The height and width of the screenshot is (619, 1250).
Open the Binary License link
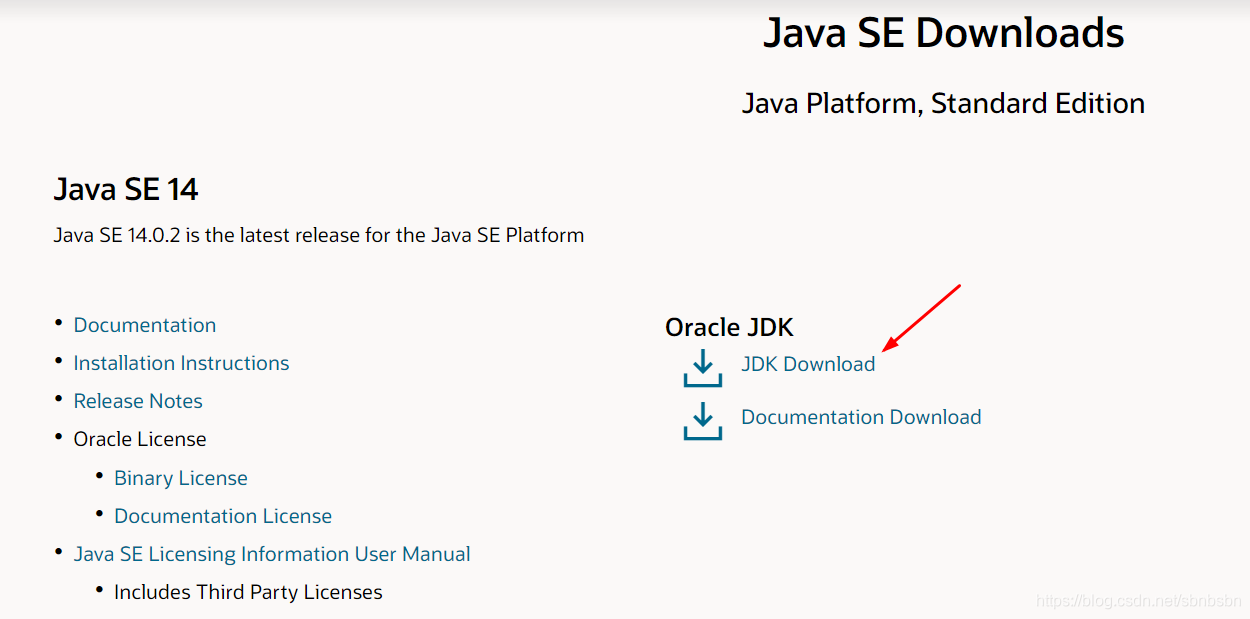[x=180, y=477]
